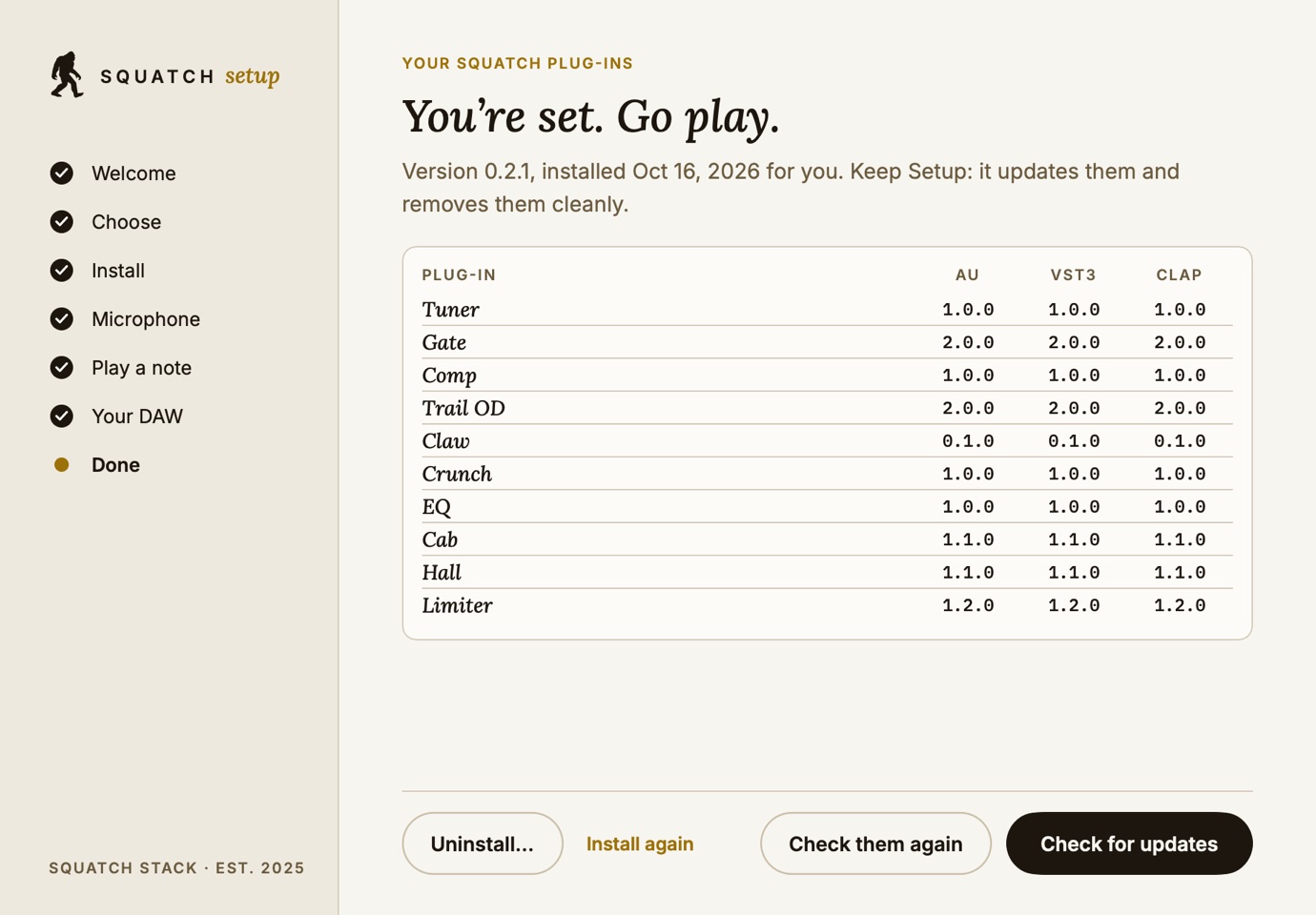This screenshot has height=915, width=1316.
Task: Select the Cab plug-in name
Action: pos(440,539)
